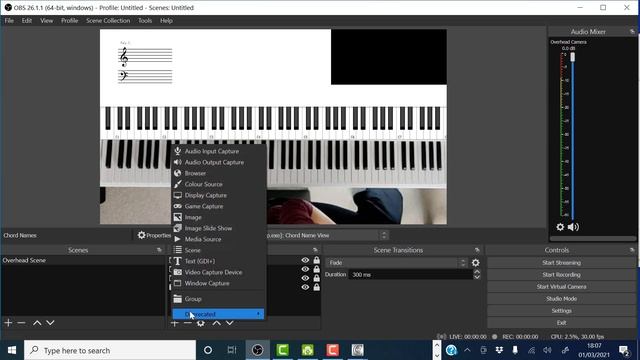Remove selected scene with minus icon
Viewport: 640px width, 360px height.
click(x=21, y=323)
